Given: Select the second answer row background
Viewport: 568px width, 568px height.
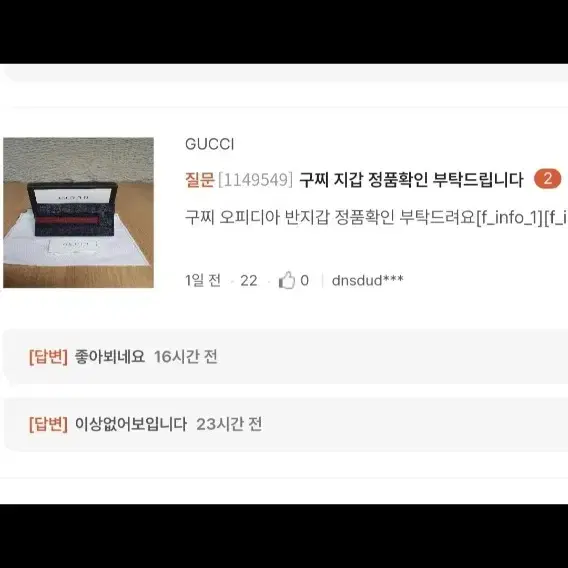Looking at the screenshot, I should (286, 425).
